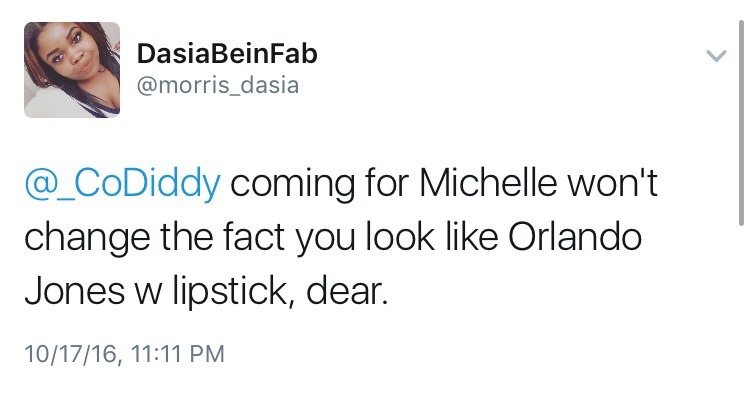Click the "10/17/16" date text
Screen dimensions: 750x396
tap(70, 354)
